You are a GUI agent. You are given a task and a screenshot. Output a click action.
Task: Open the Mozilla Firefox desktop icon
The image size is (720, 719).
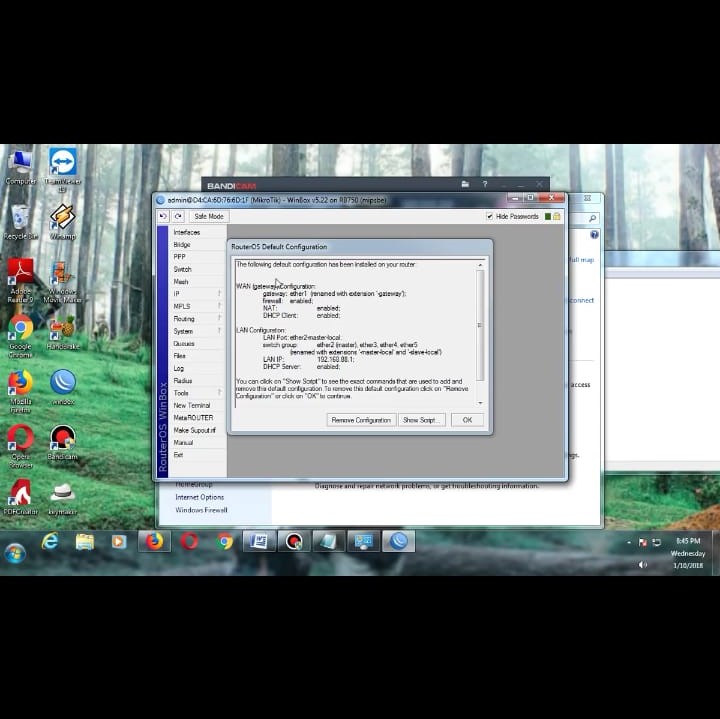(20, 392)
